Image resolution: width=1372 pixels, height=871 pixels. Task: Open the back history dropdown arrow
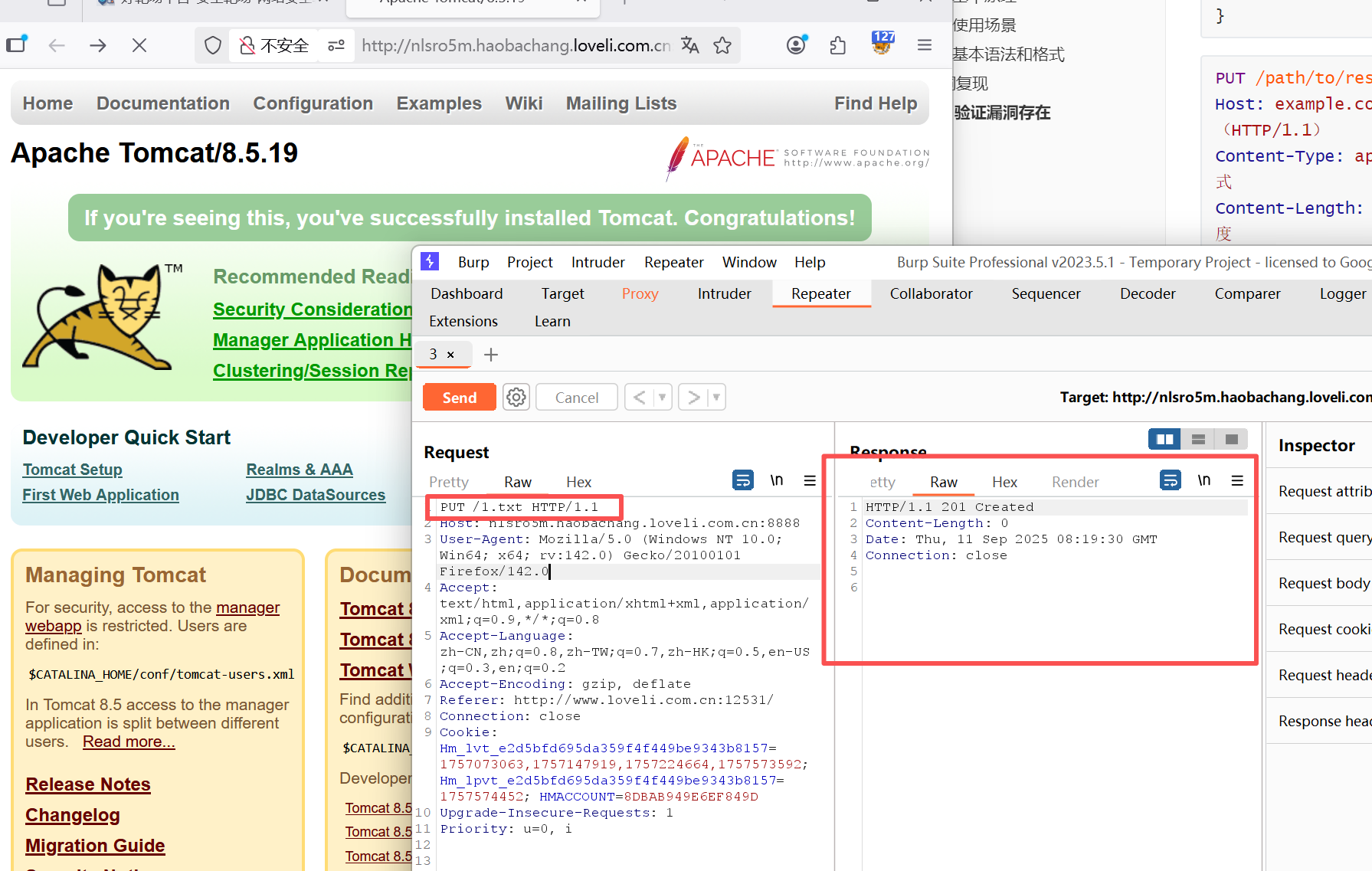[663, 397]
